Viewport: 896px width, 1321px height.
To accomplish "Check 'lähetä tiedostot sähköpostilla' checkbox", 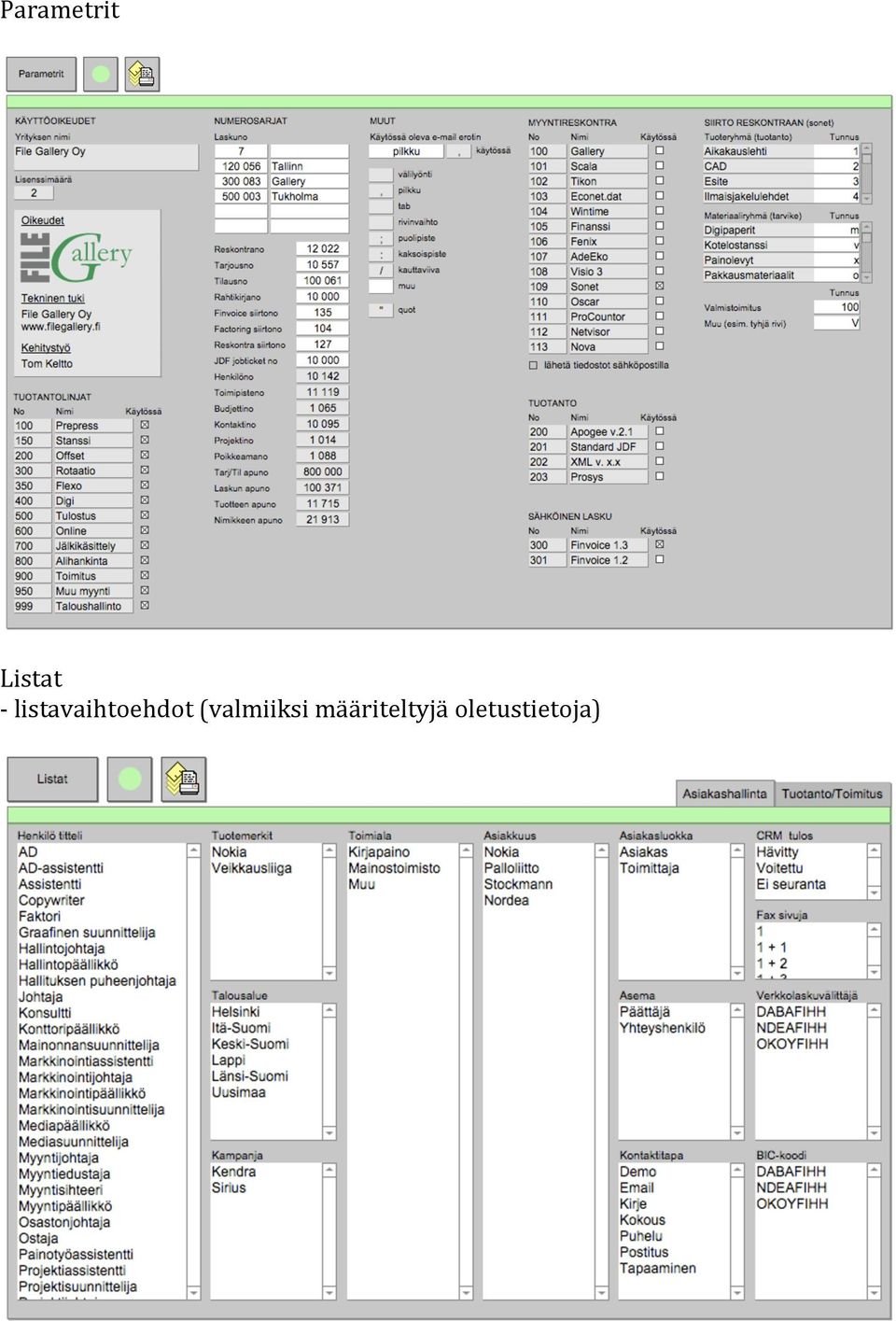I will pos(534,365).
